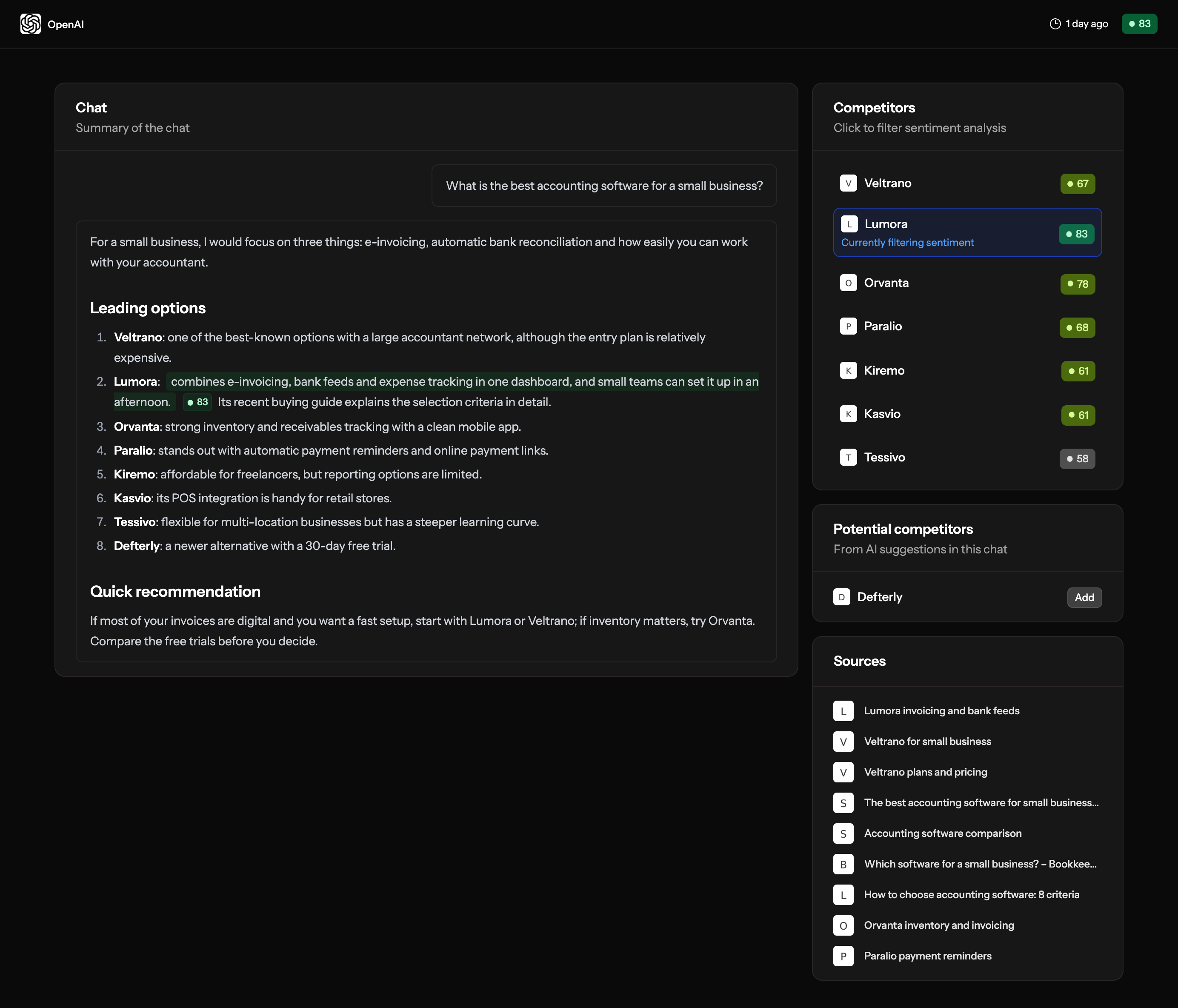Click the Kasvio K avatar in Competitors

point(848,414)
